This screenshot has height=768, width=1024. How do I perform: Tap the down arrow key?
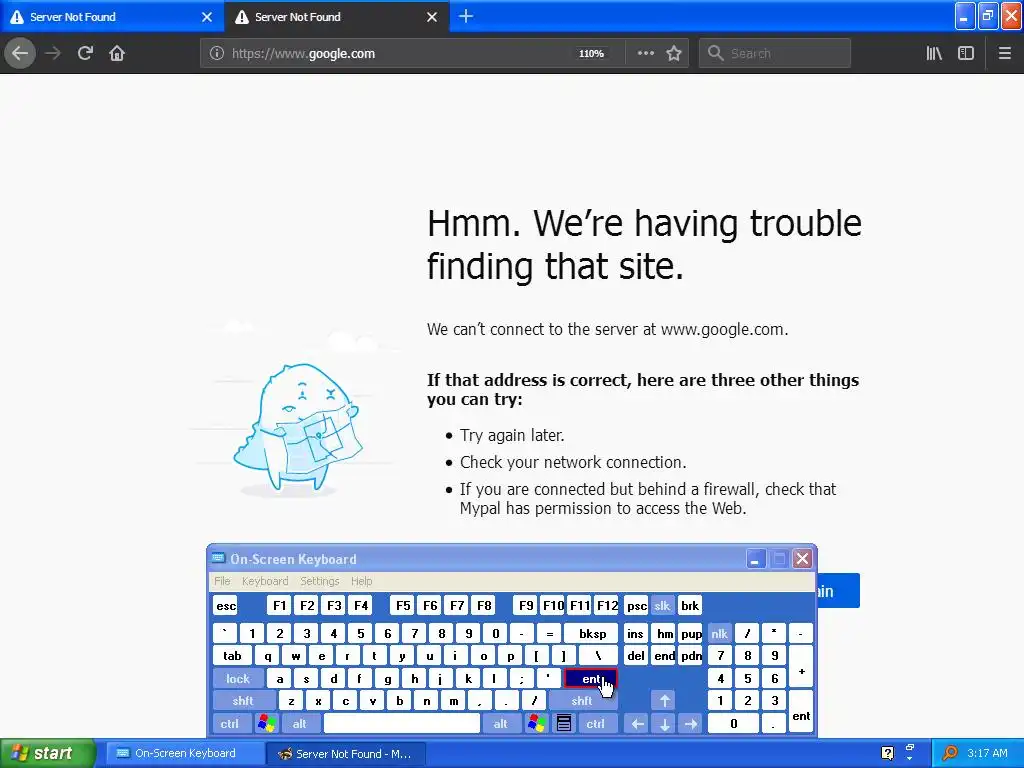click(664, 724)
